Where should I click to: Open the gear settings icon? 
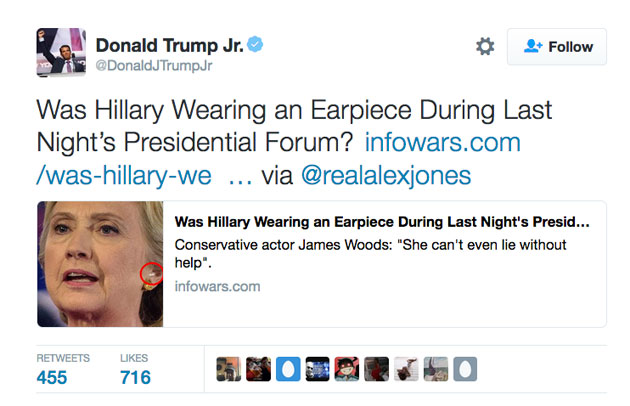pos(485,46)
